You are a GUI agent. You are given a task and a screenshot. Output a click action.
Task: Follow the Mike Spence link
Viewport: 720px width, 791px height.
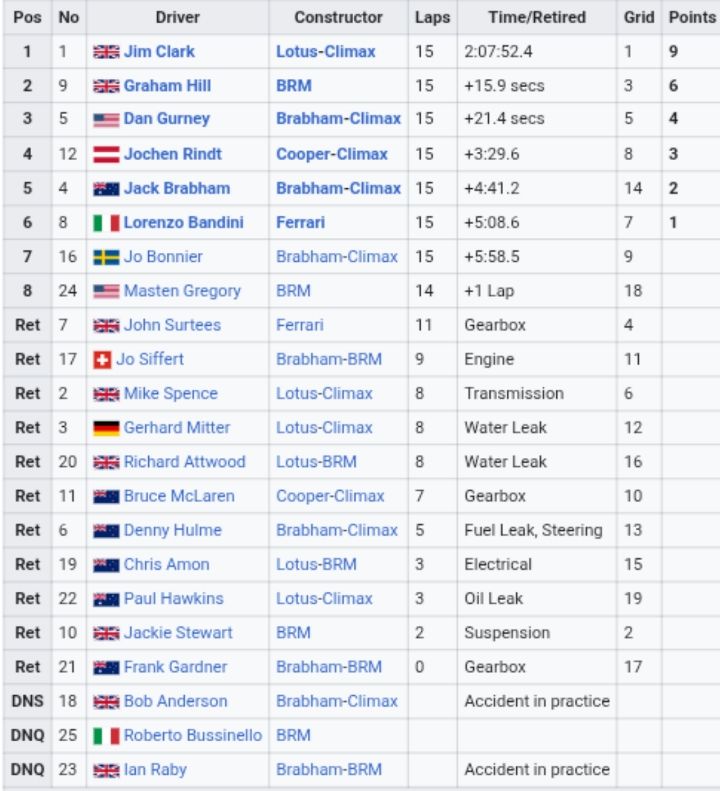pos(171,393)
